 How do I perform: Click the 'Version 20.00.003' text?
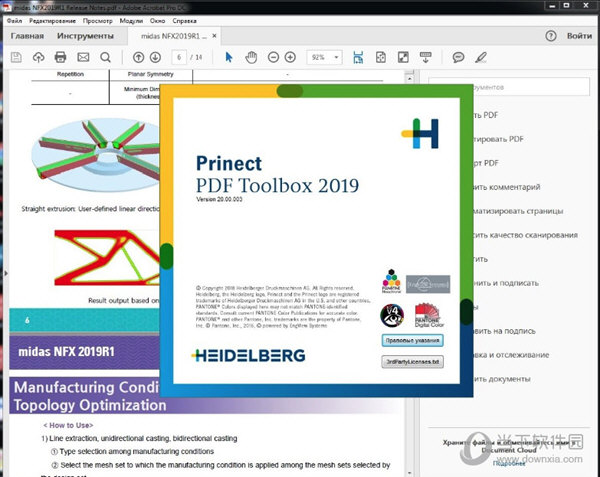click(219, 199)
